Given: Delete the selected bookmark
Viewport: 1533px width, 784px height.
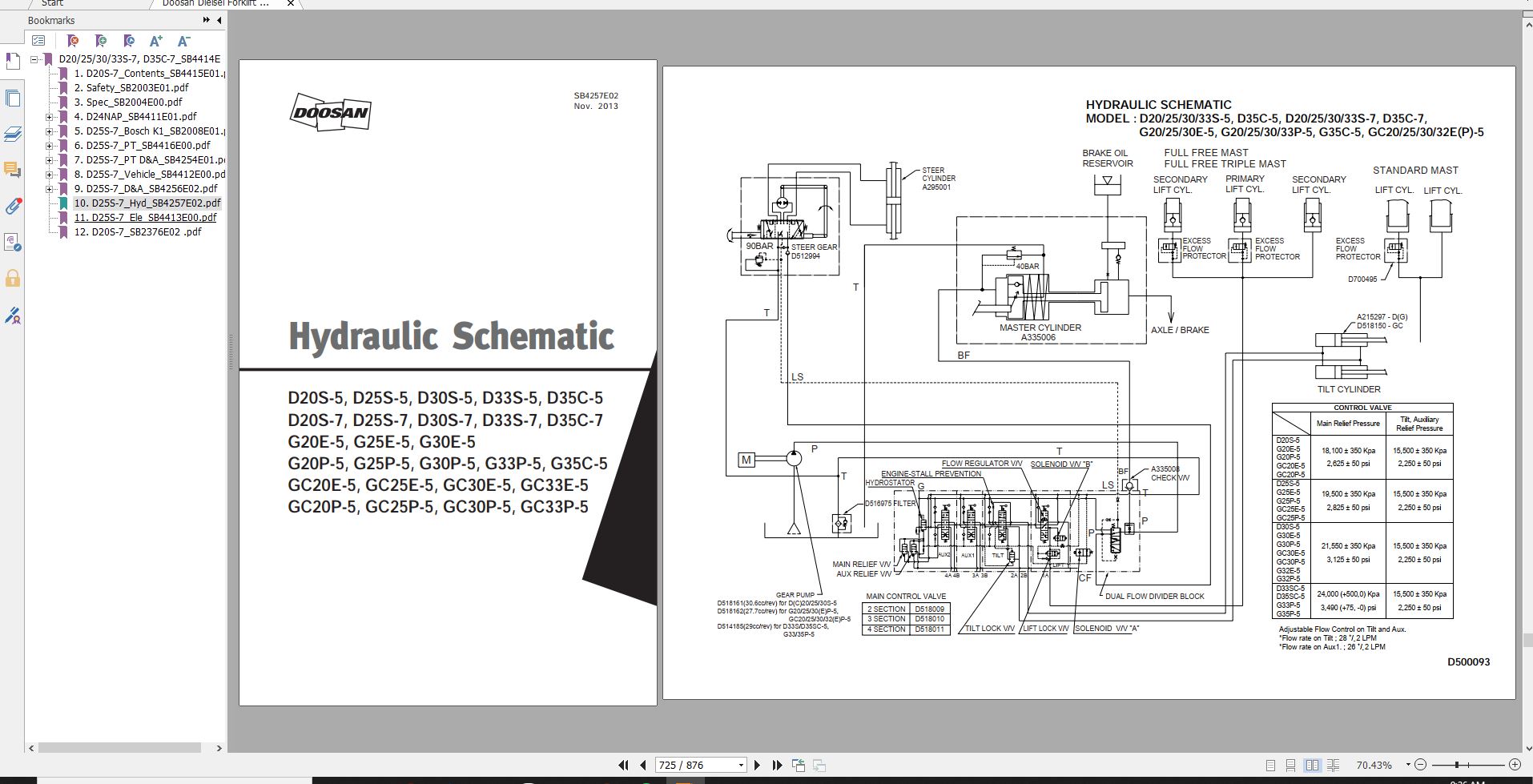Looking at the screenshot, I should click(x=73, y=40).
